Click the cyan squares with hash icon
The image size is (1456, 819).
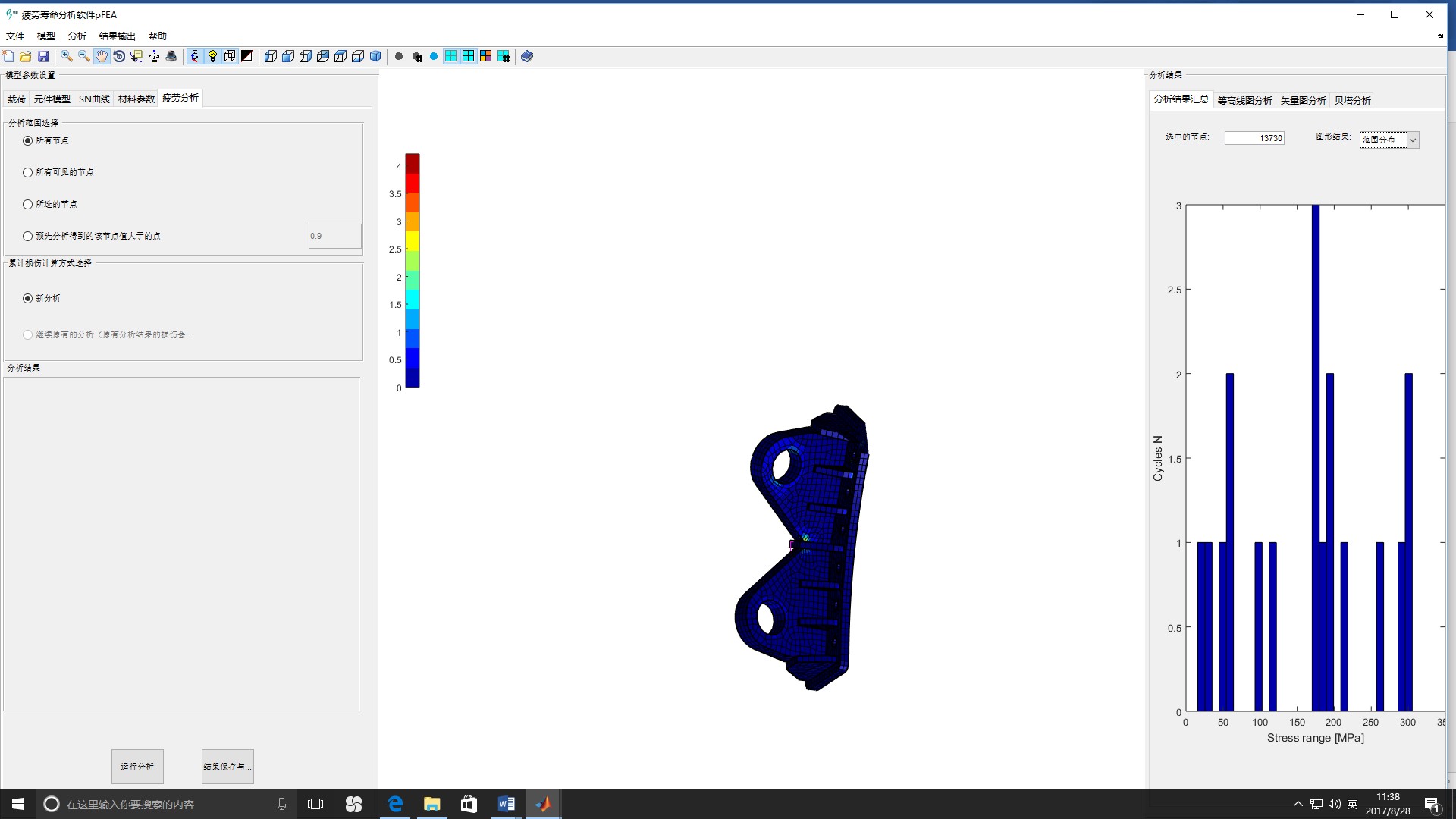click(x=504, y=56)
